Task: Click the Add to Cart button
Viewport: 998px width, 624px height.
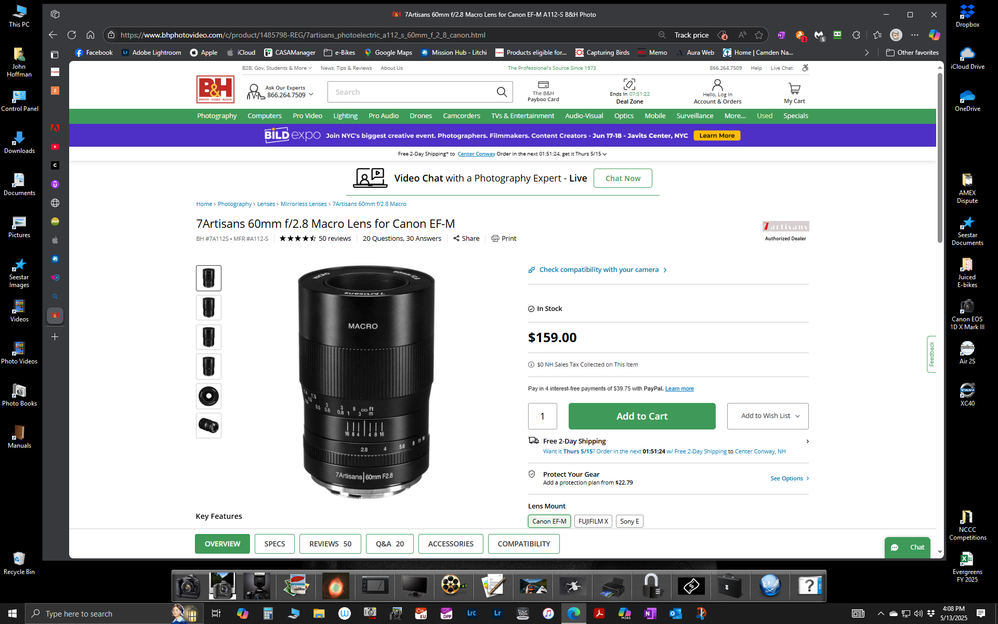Action: [642, 415]
